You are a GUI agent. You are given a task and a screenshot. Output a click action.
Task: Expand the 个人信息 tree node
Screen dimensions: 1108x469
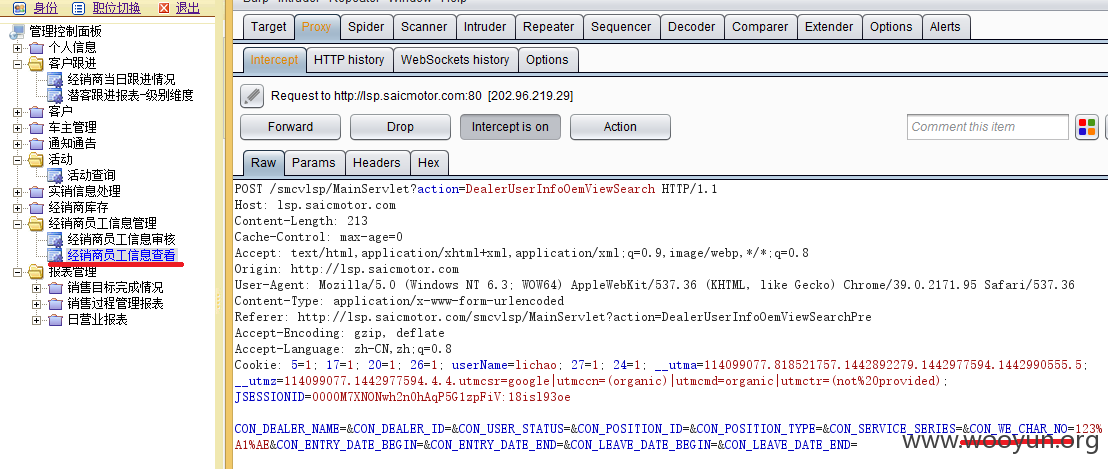pyautogui.click(x=18, y=48)
